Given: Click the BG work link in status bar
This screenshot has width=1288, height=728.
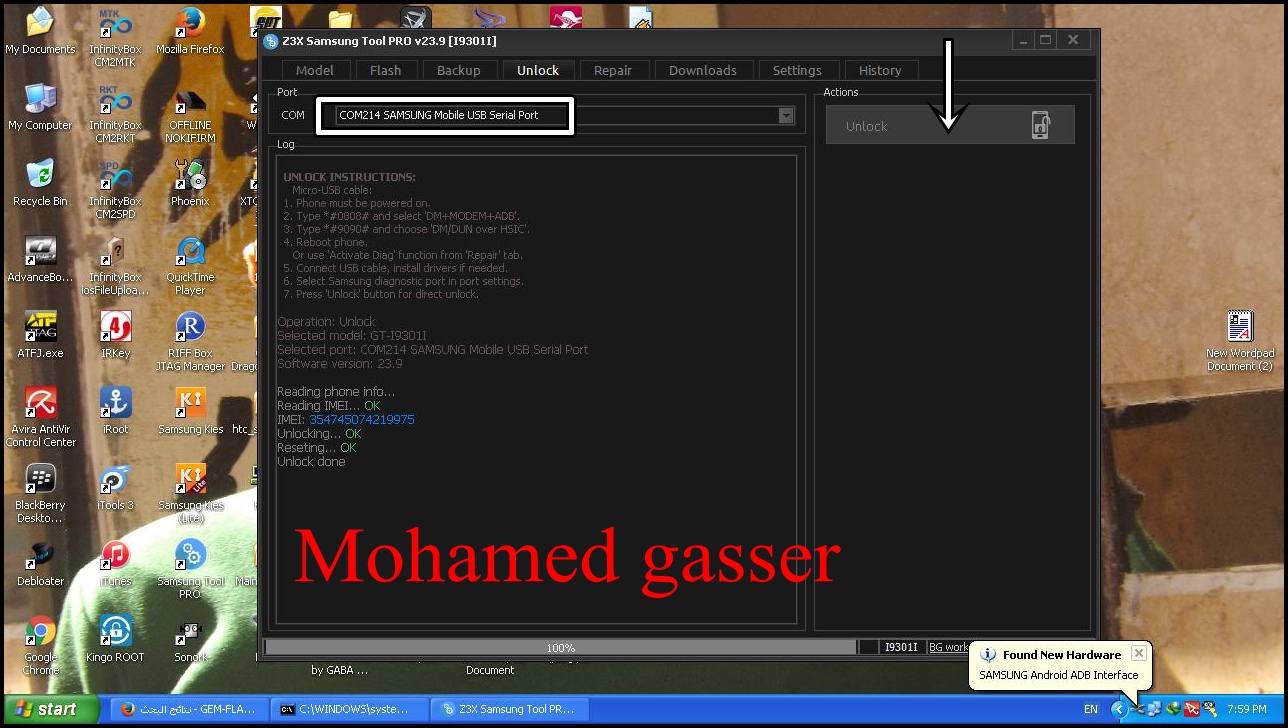Looking at the screenshot, I should (x=949, y=647).
